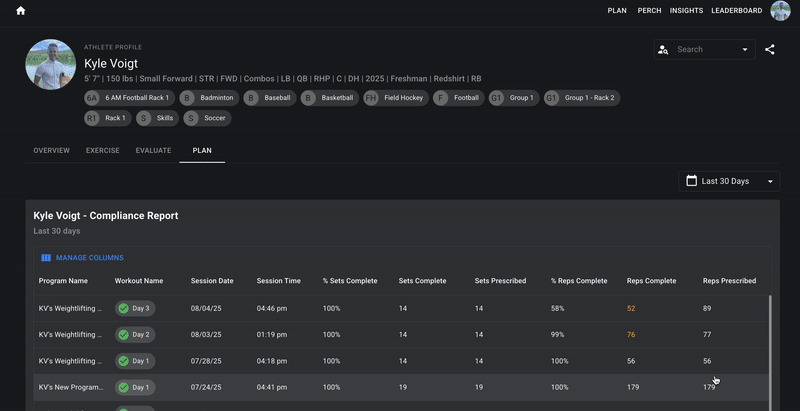800x411 pixels.
Task: Expand the Last 30 Days dropdown
Action: click(x=729, y=181)
